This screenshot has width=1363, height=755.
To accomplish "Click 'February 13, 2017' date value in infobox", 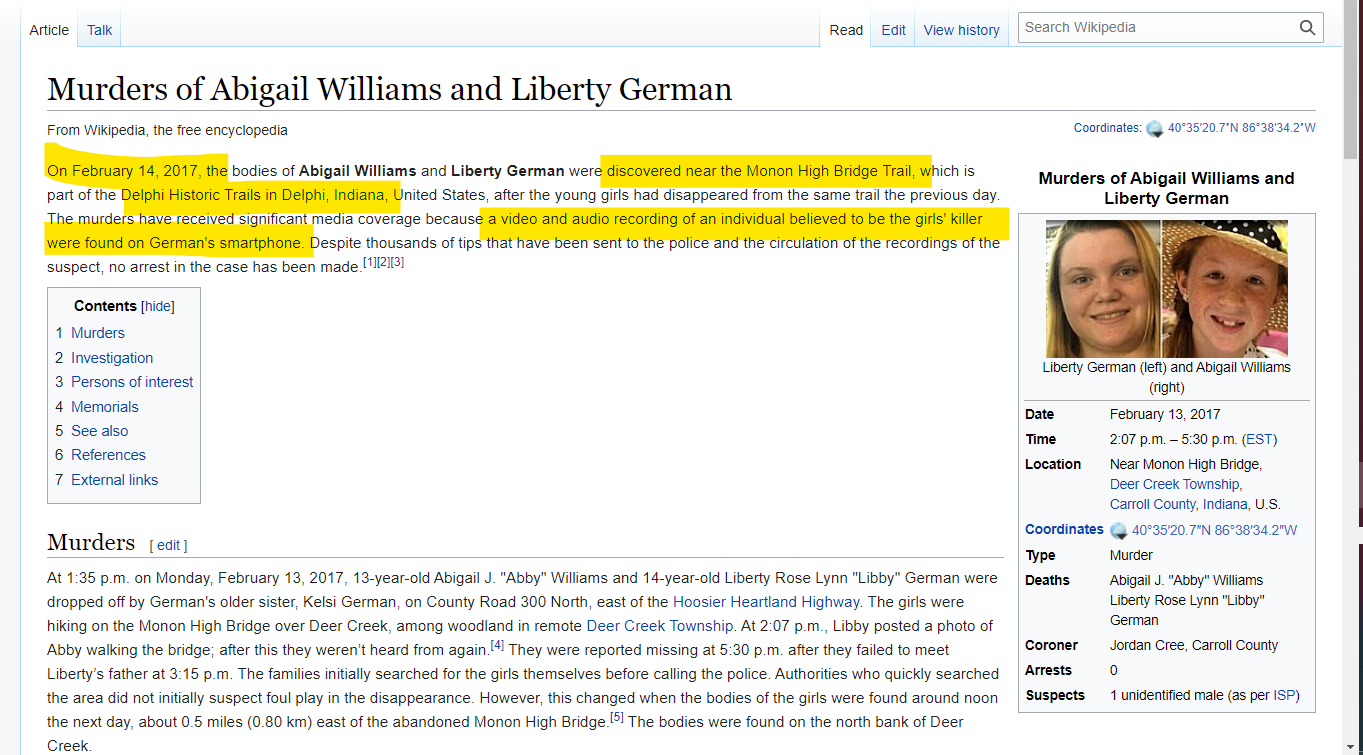I will pos(1165,414).
